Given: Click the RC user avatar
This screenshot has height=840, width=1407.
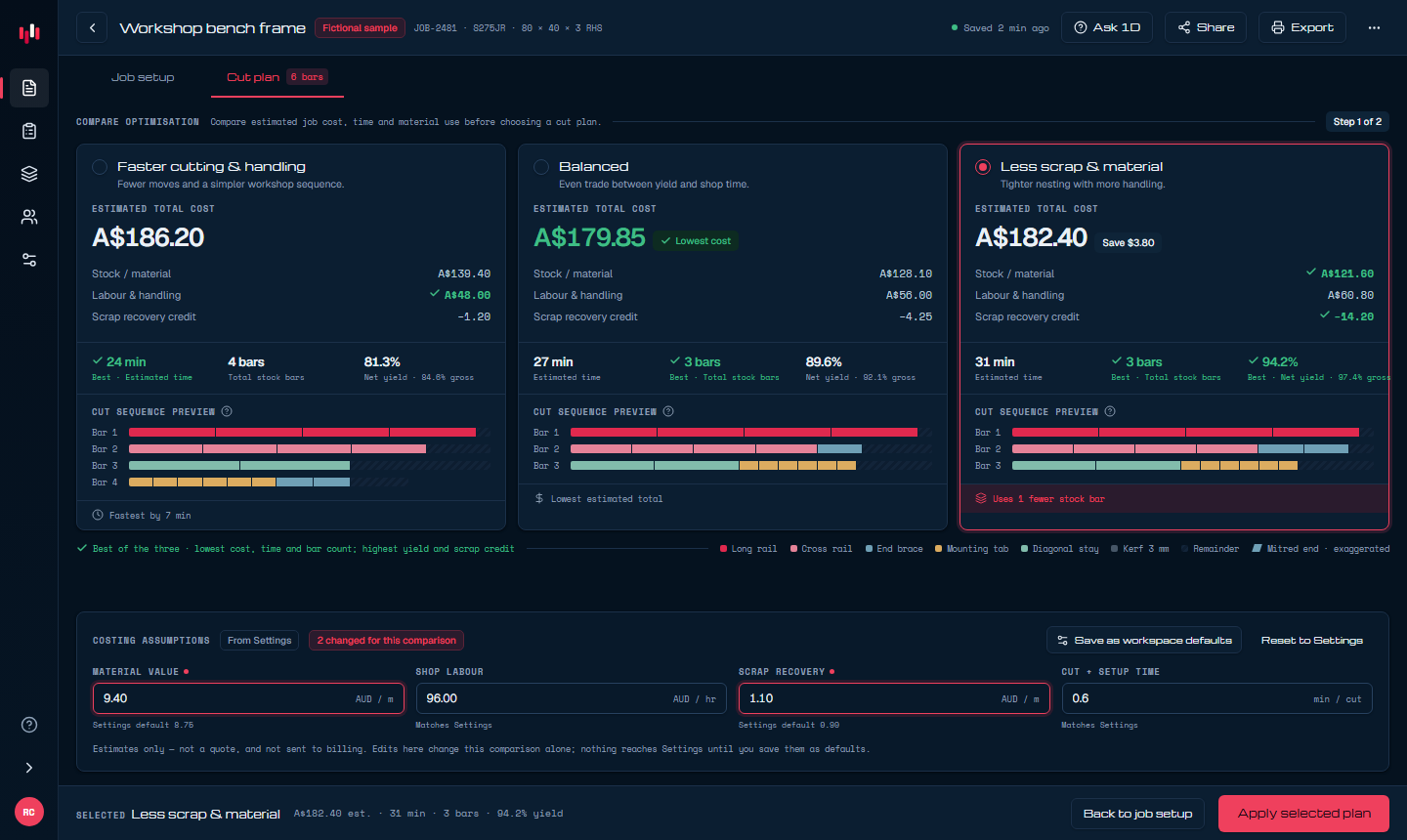Looking at the screenshot, I should (29, 812).
